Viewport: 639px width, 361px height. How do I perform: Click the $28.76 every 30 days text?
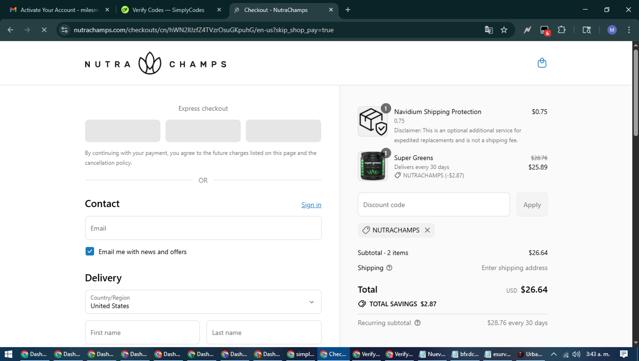(x=518, y=323)
